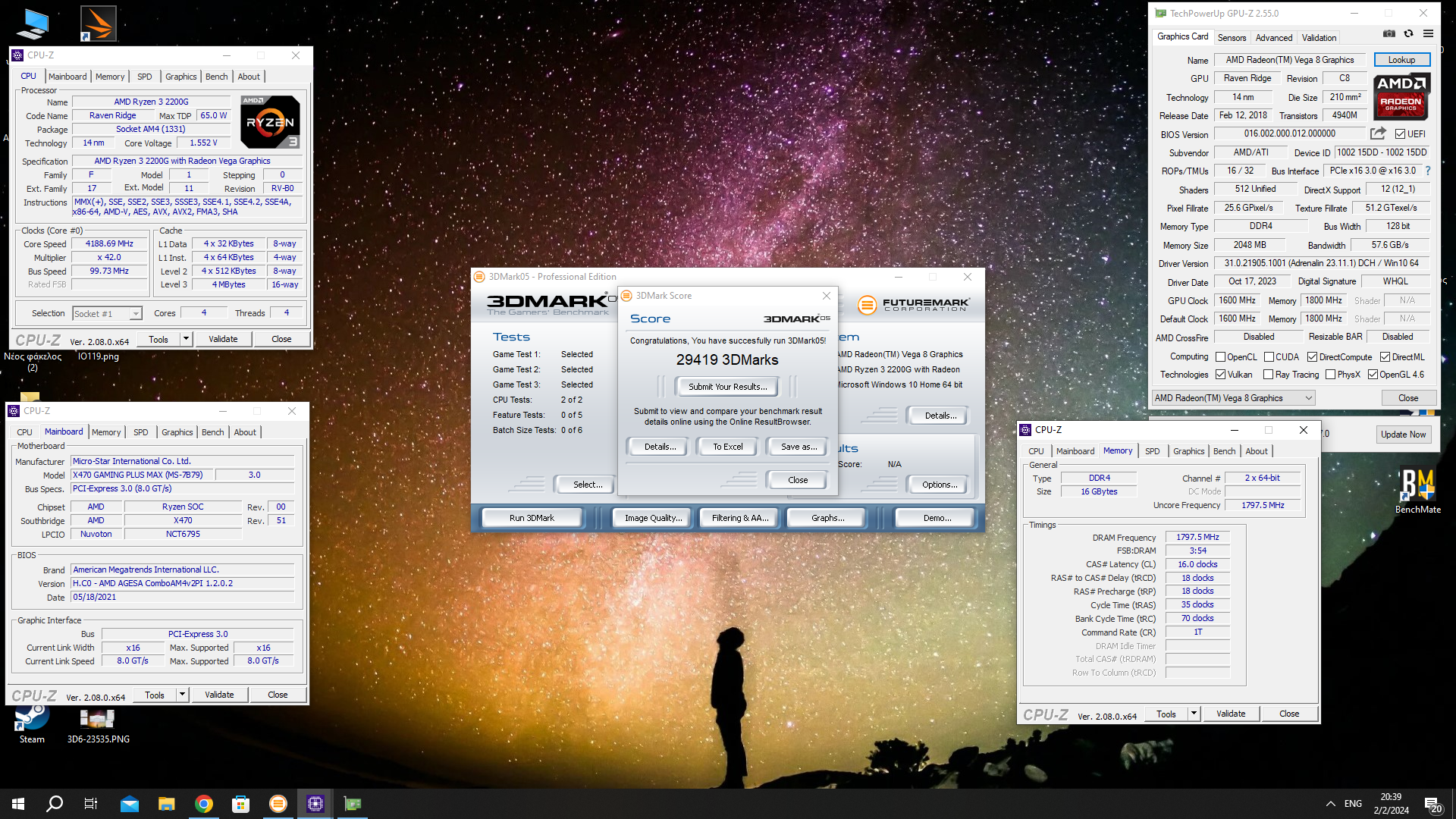Click the GPU-Z Lookup button
1456x819 pixels.
(x=1401, y=60)
